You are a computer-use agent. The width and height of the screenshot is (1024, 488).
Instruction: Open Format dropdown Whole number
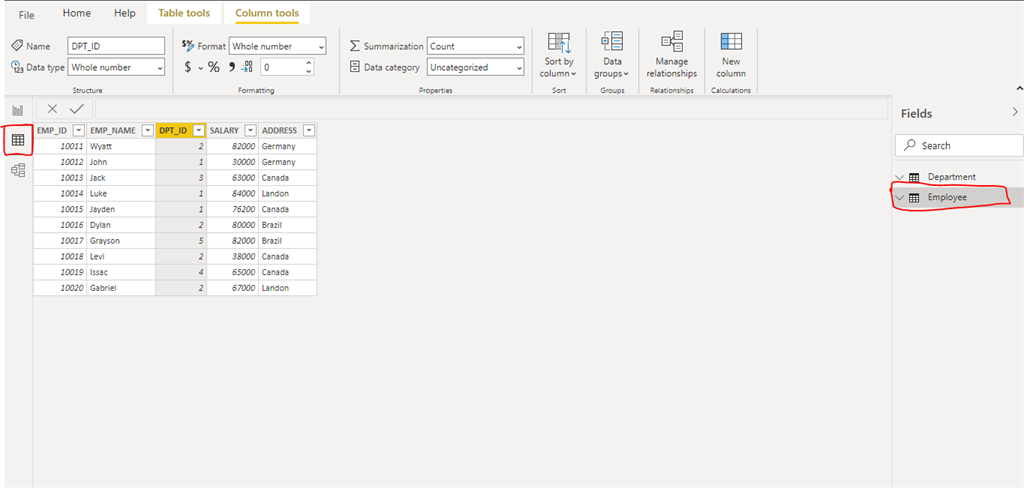click(278, 46)
